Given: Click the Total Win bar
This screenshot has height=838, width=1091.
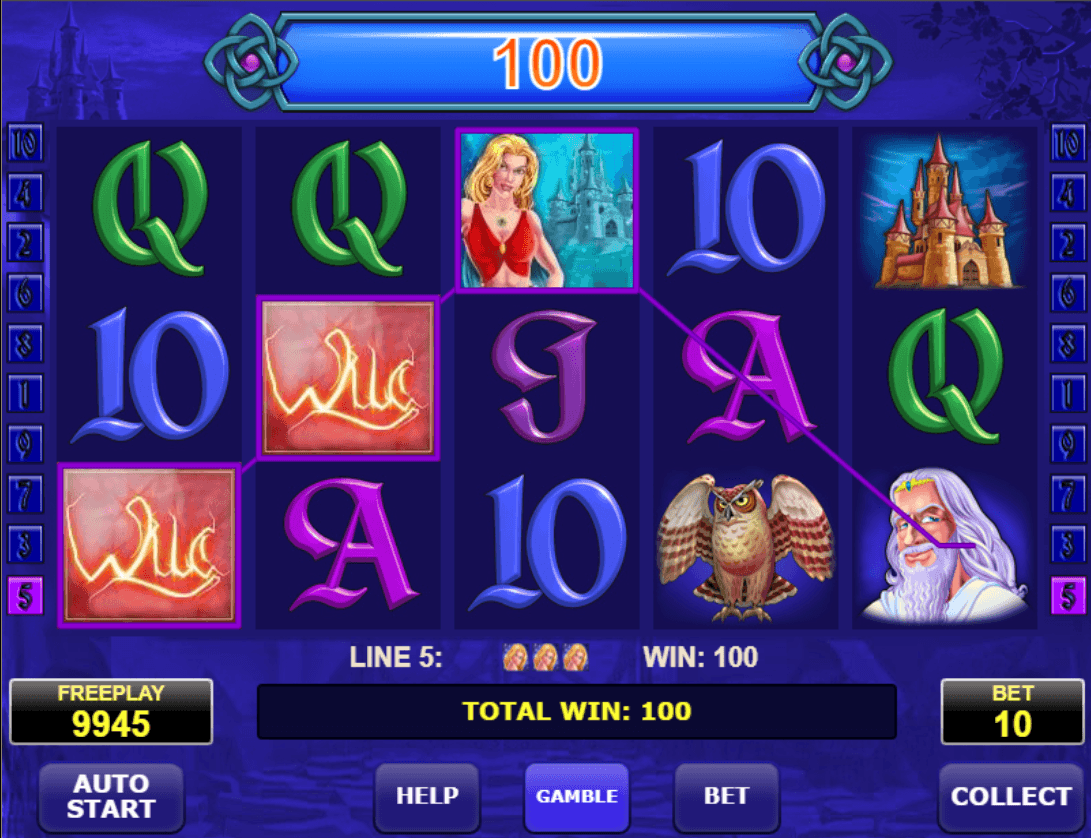Looking at the screenshot, I should [x=576, y=711].
